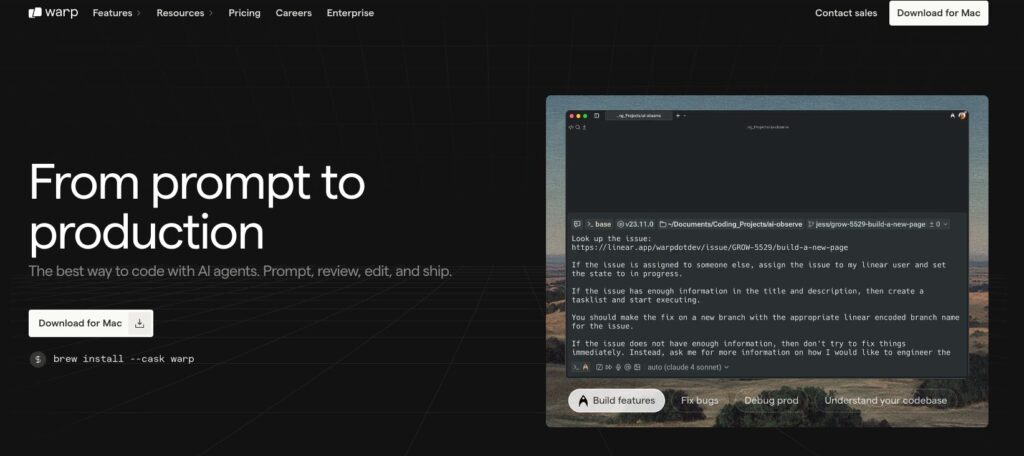The height and width of the screenshot is (456, 1024).
Task: Toggle the Warp agent mode icon in input toolbar
Action: click(585, 367)
